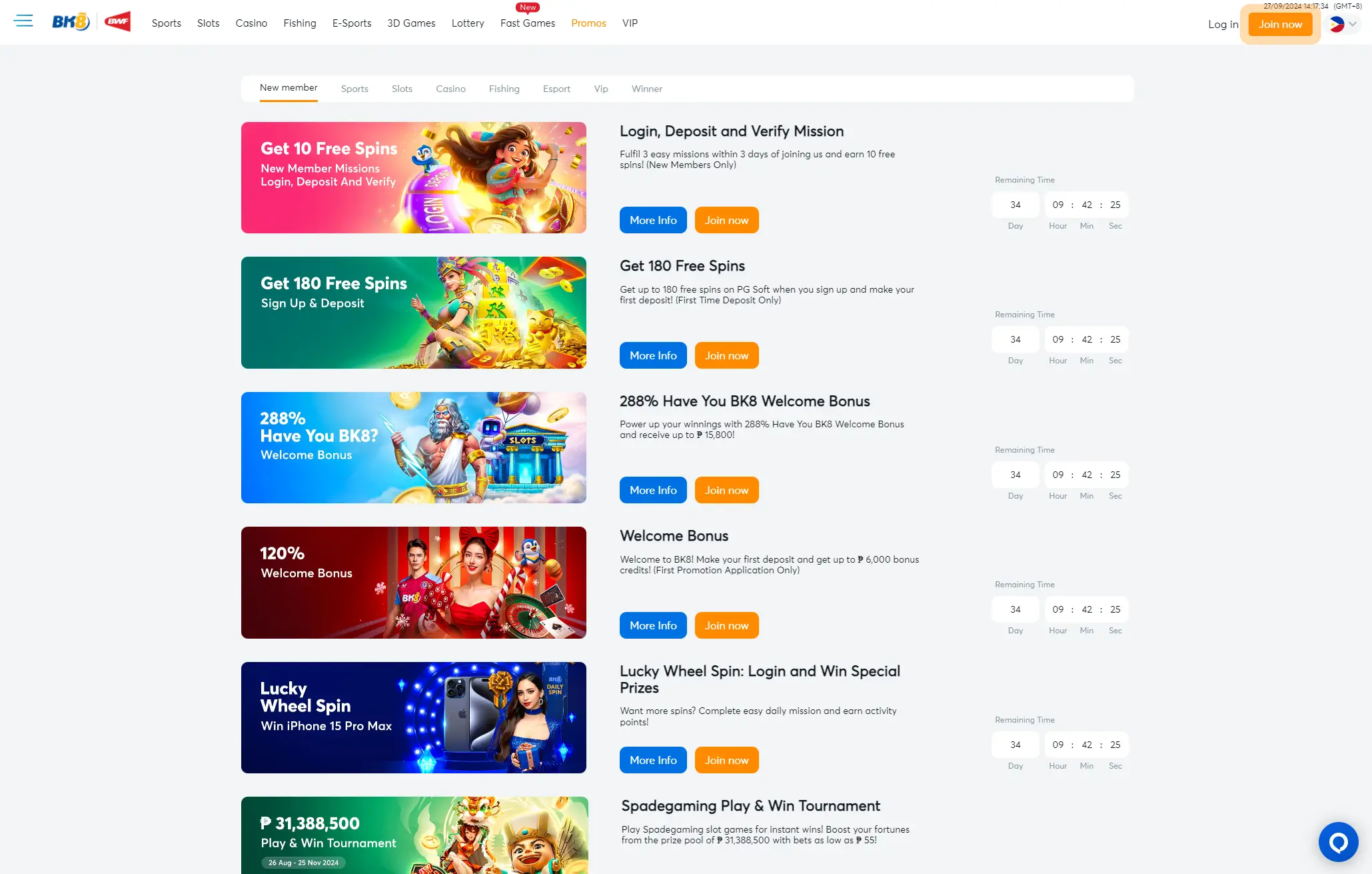Open the Get 10 Free Spins banner
1372x874 pixels.
coord(413,177)
